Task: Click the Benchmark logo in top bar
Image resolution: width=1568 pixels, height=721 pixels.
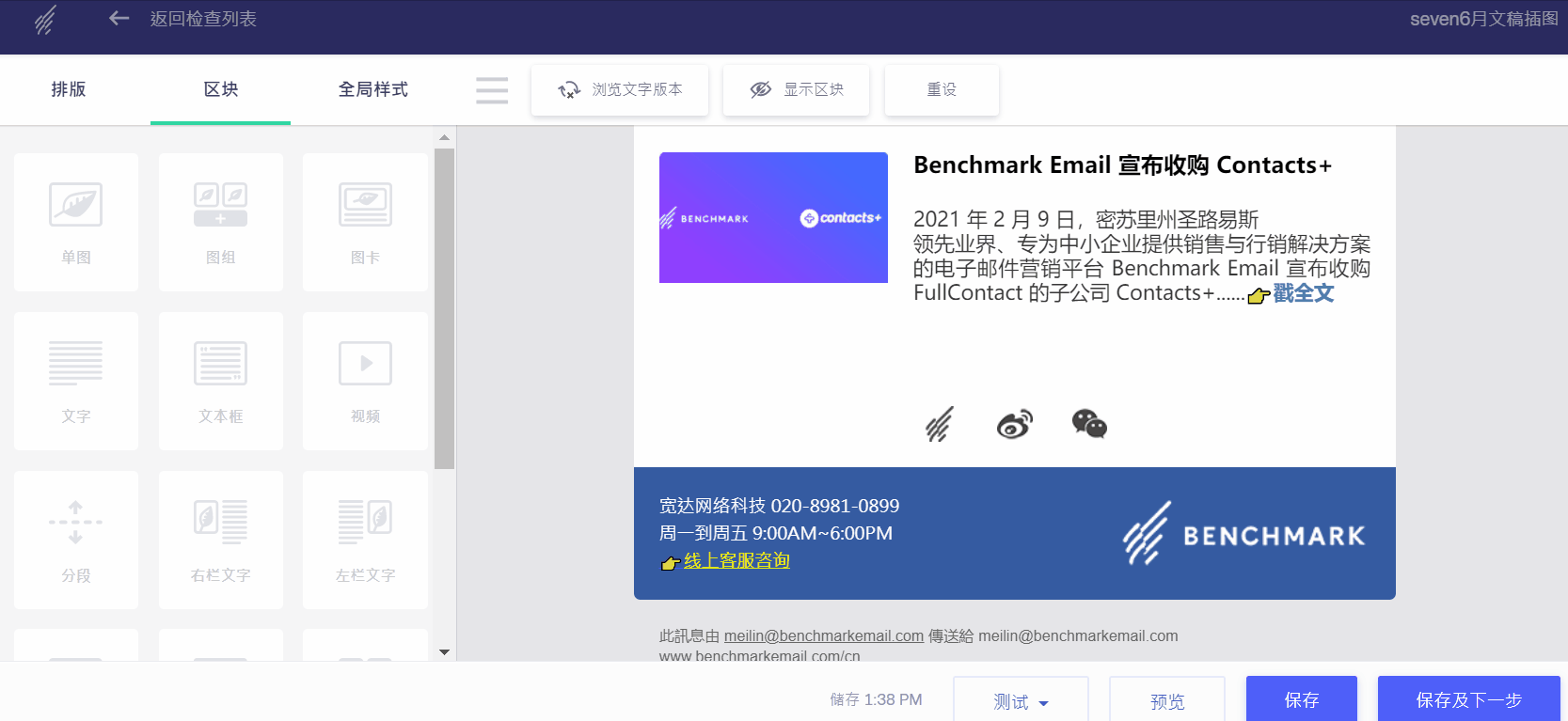Action: [x=45, y=20]
